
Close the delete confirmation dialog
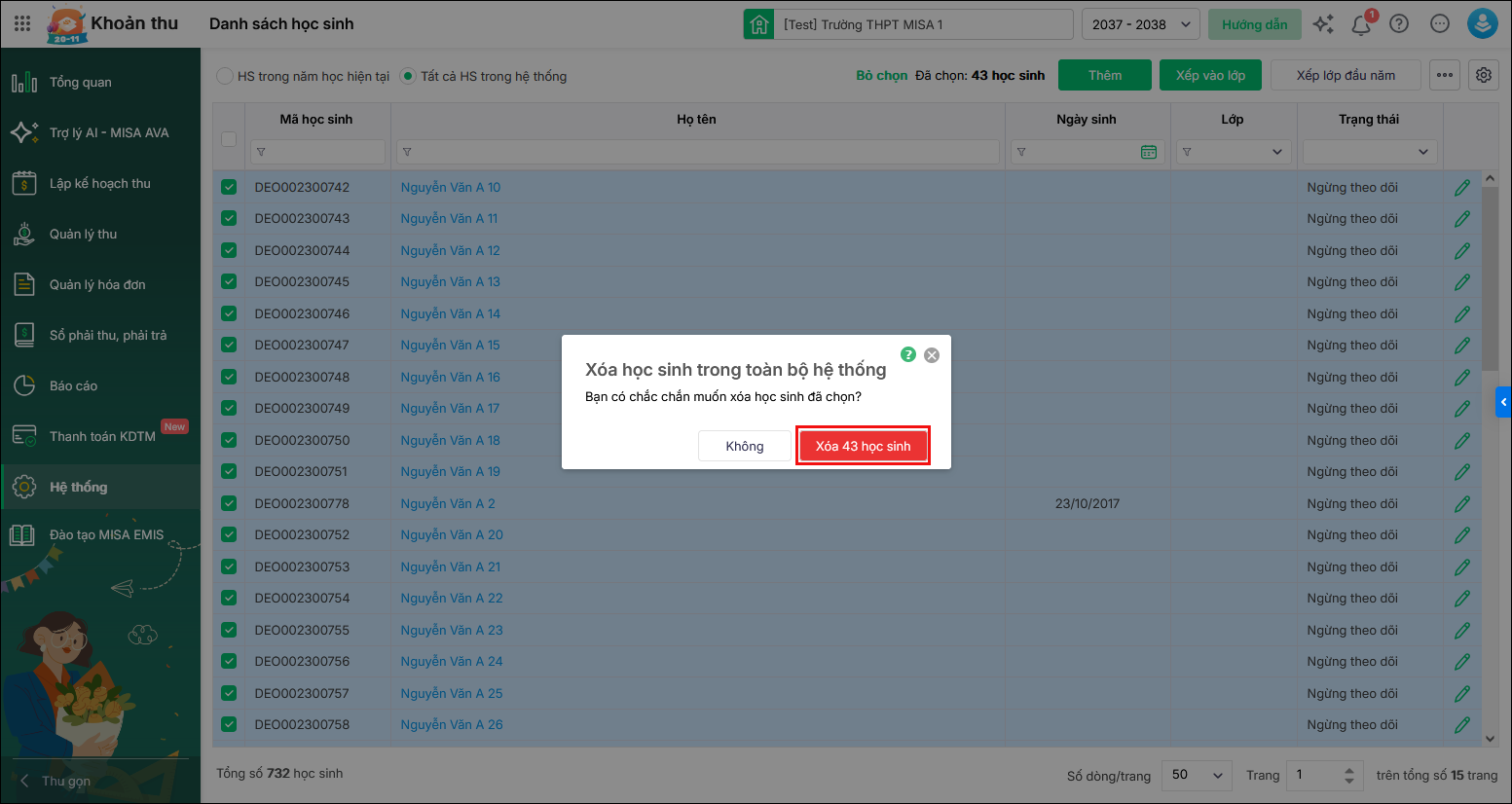click(932, 355)
